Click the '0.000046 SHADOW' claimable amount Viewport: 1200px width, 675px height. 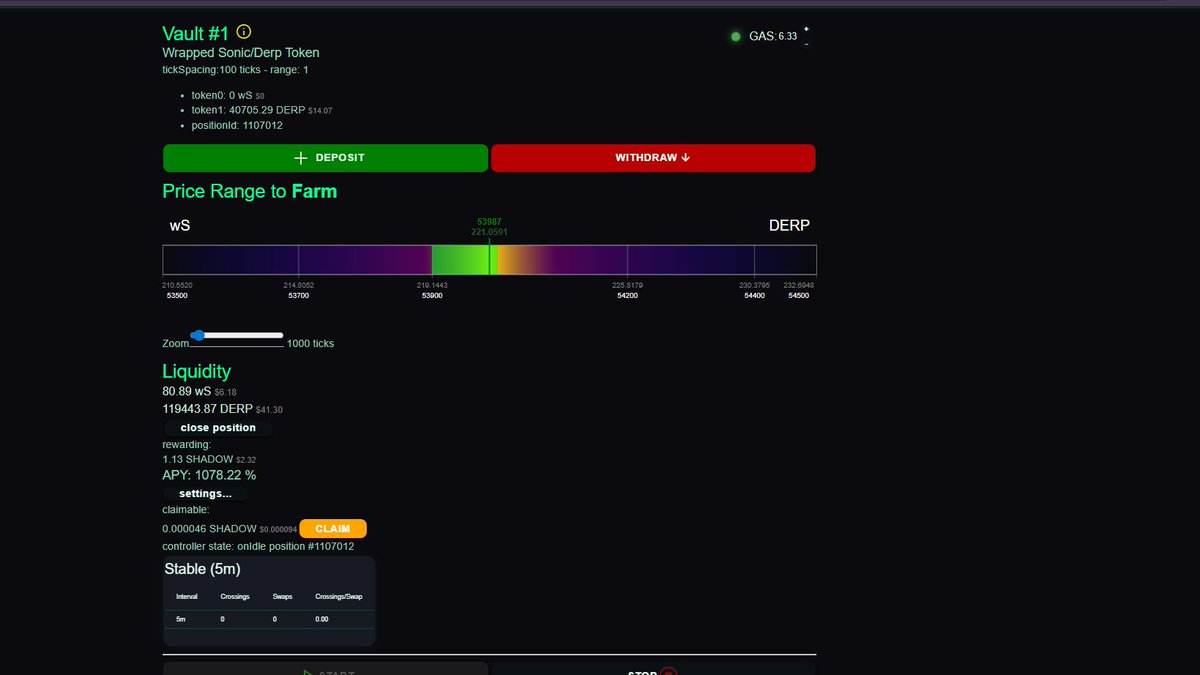click(x=209, y=528)
